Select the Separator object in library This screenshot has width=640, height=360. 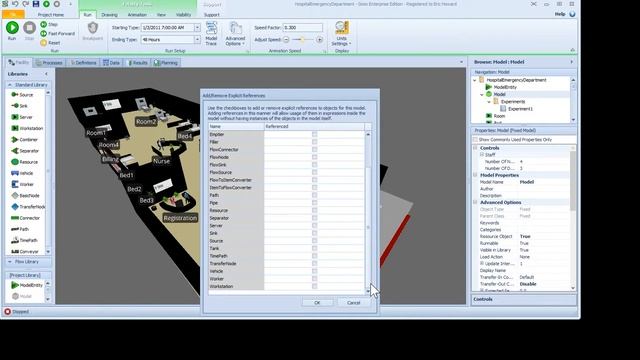[x=25, y=151]
